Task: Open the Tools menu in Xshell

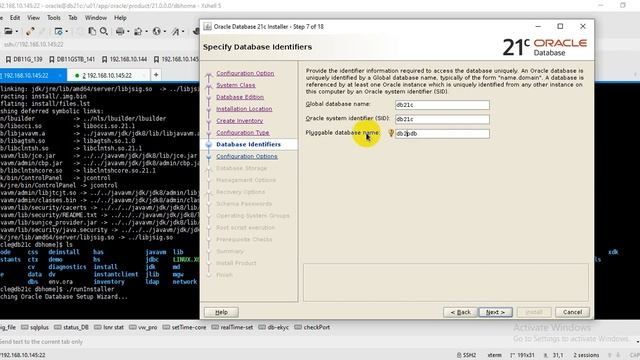Action: 53,18
